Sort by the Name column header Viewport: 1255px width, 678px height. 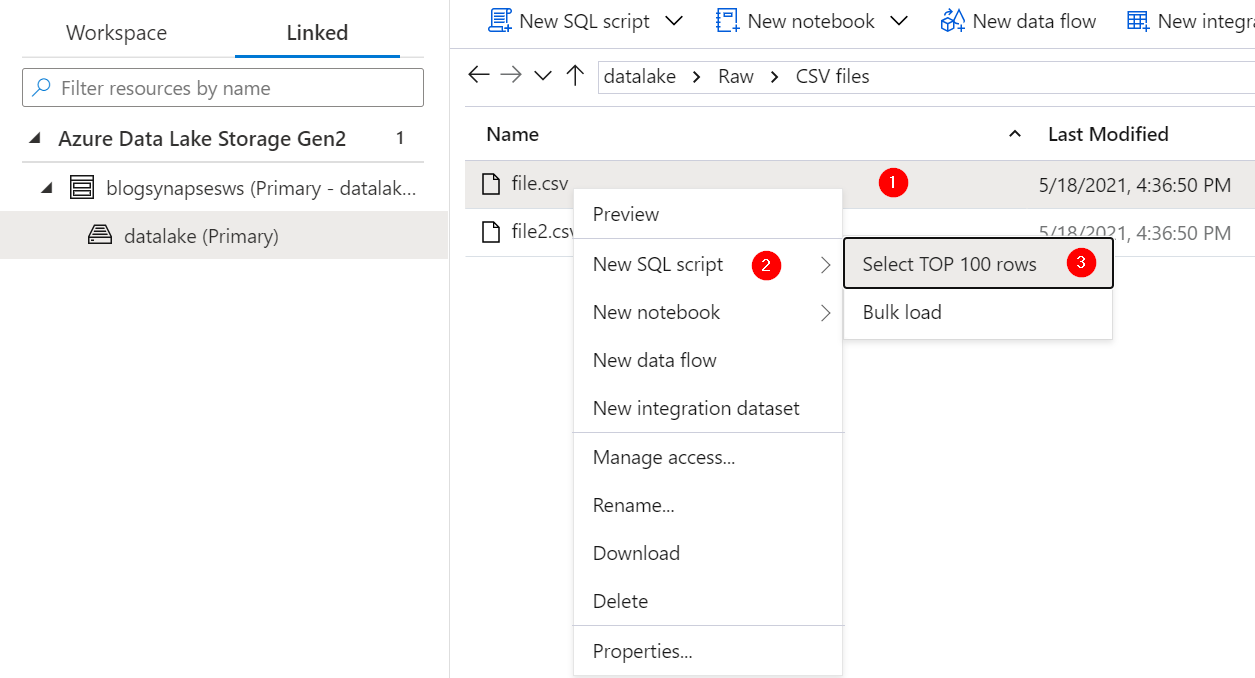click(512, 134)
